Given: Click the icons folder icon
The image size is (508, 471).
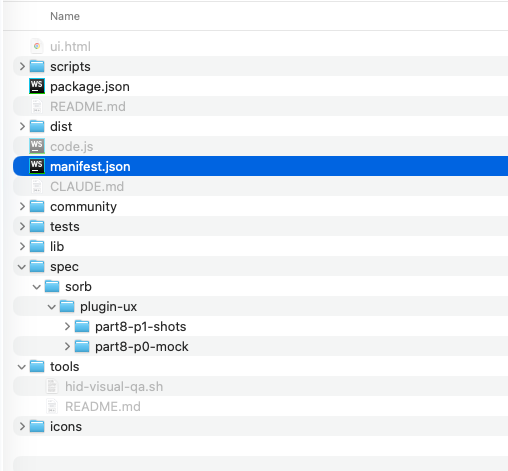Looking at the screenshot, I should (x=37, y=426).
